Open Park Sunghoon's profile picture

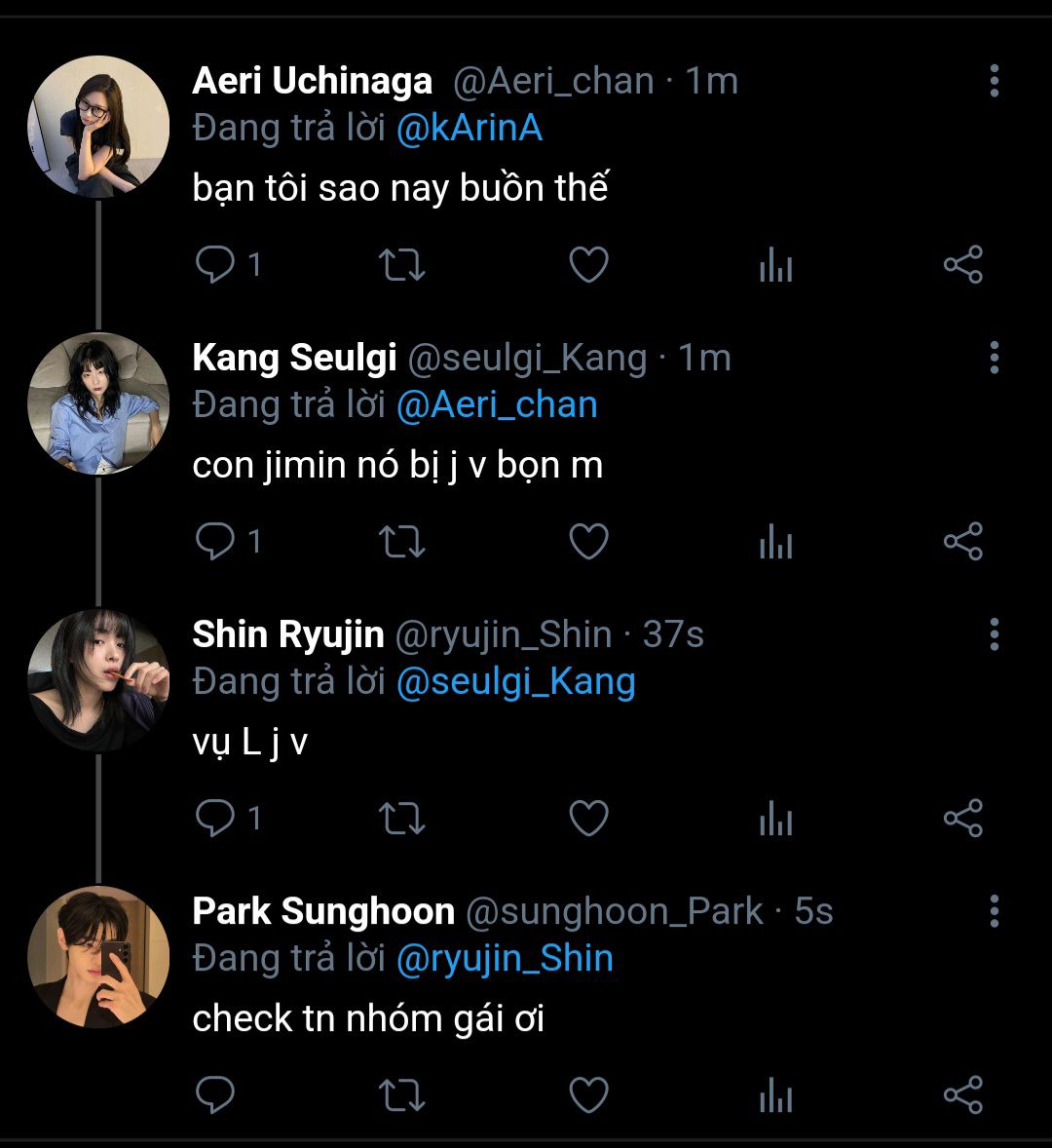coord(98,957)
